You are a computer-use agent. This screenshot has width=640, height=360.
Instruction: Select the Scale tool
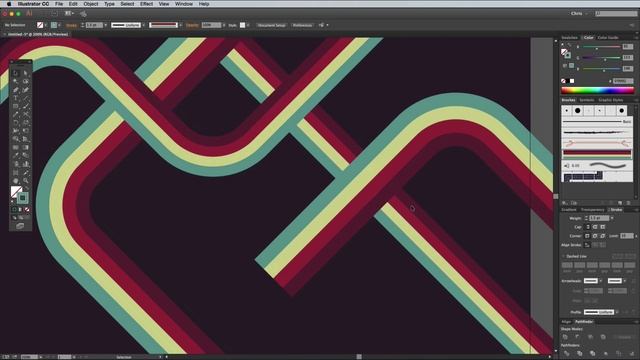25,122
